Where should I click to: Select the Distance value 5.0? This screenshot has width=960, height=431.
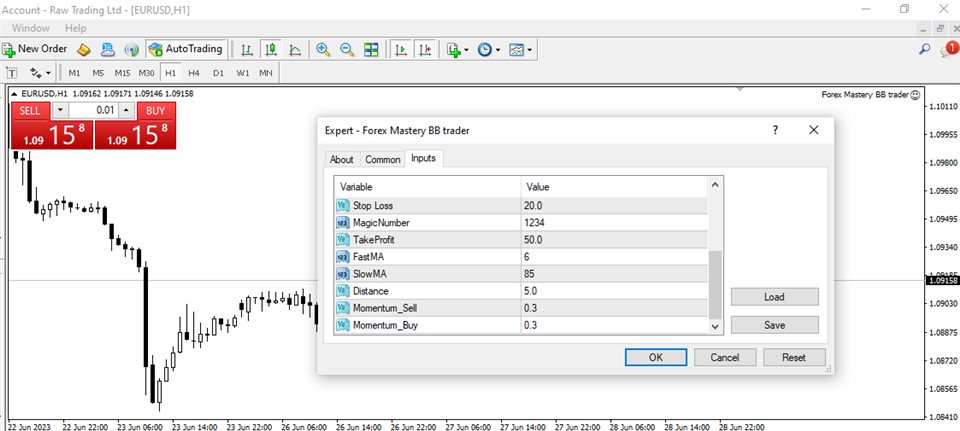pos(614,291)
